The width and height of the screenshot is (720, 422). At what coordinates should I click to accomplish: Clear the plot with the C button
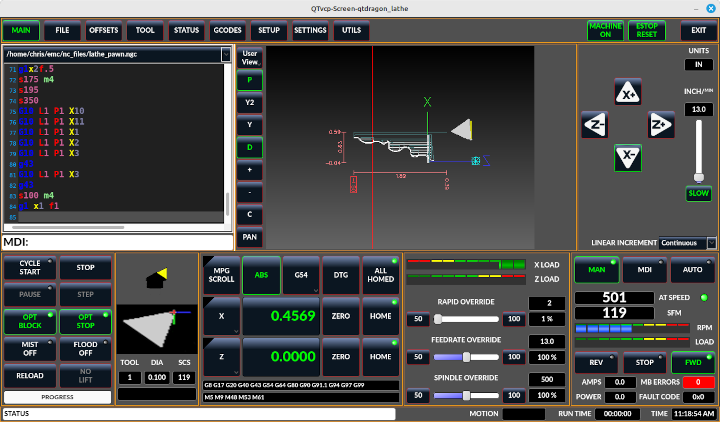point(249,214)
